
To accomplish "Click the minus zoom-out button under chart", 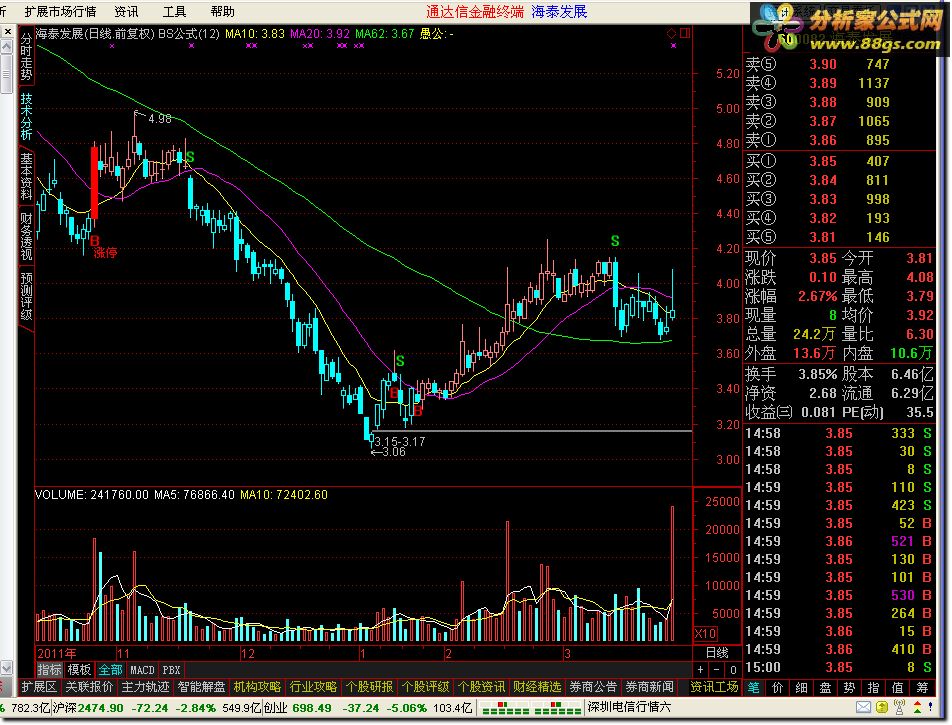I will 717,670.
